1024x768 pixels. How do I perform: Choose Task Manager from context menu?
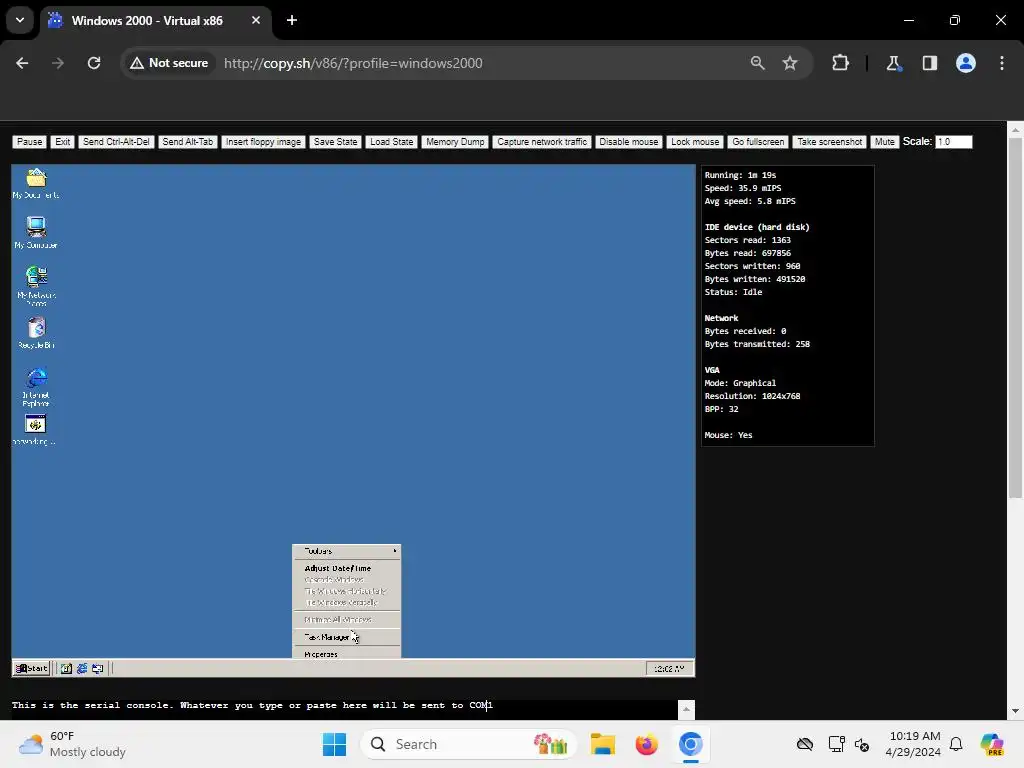(x=347, y=637)
